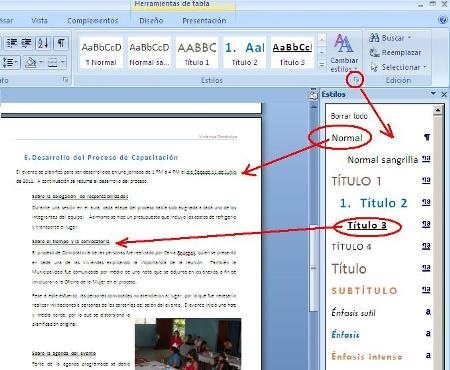Move the styles gallery down one row
Screen dimensions: 450x370
[322, 52]
